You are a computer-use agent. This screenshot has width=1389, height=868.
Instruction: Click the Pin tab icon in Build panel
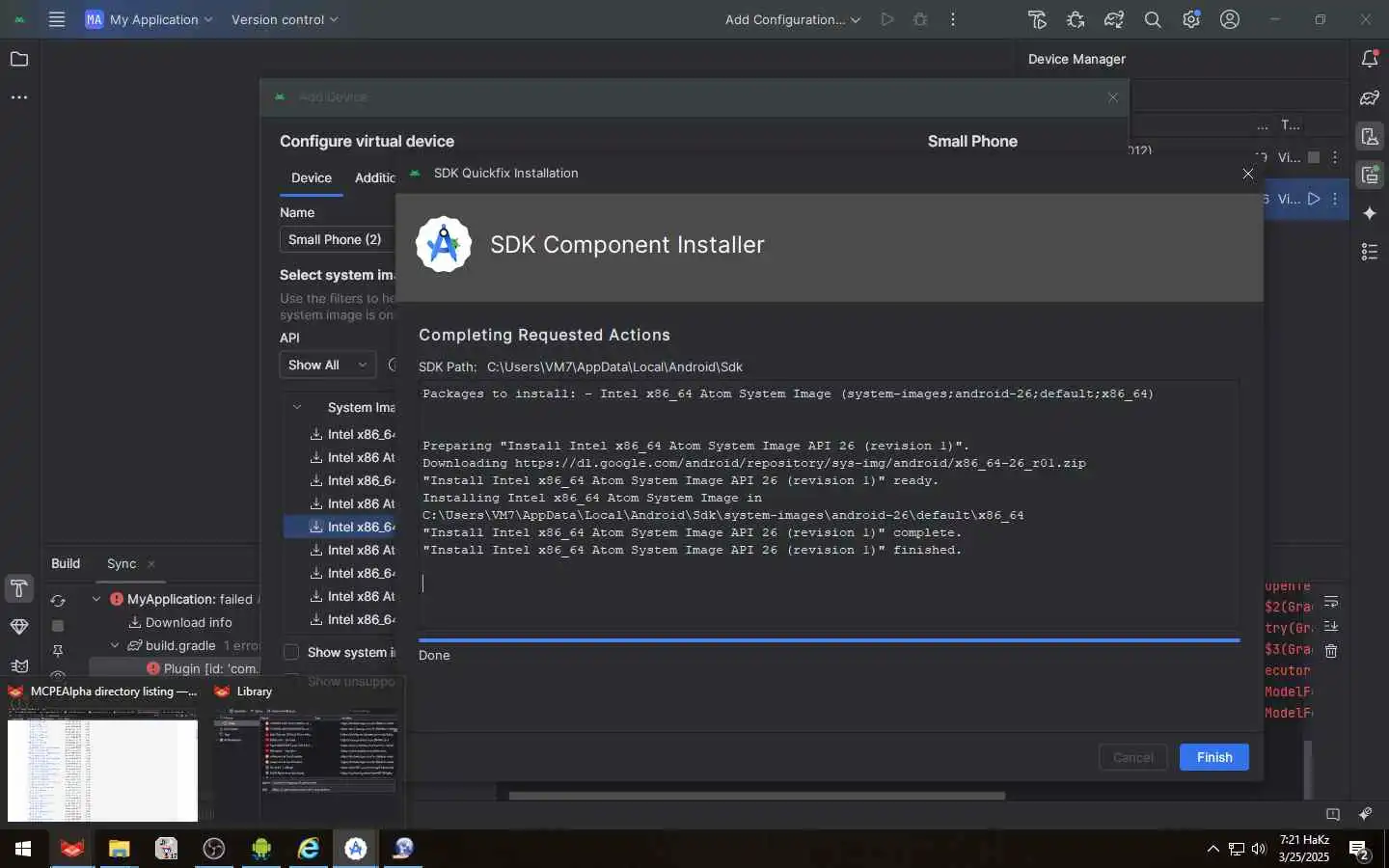[x=58, y=651]
